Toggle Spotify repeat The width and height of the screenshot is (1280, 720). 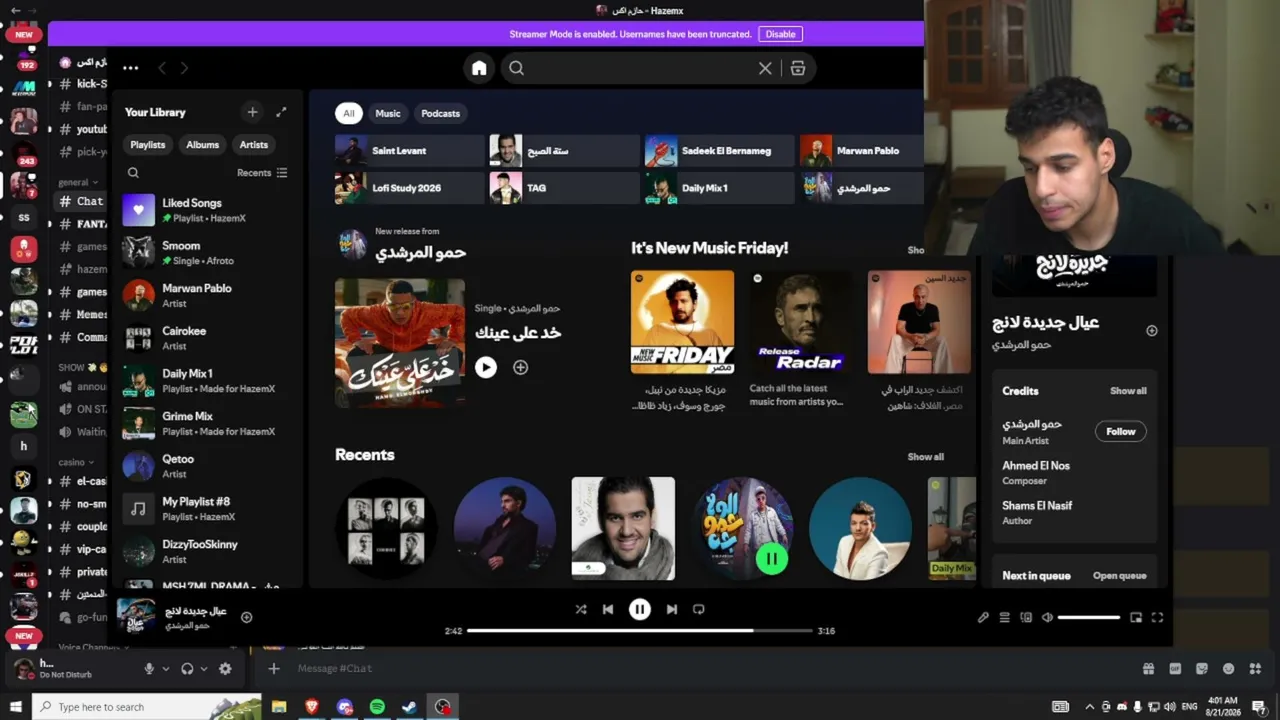click(x=699, y=609)
